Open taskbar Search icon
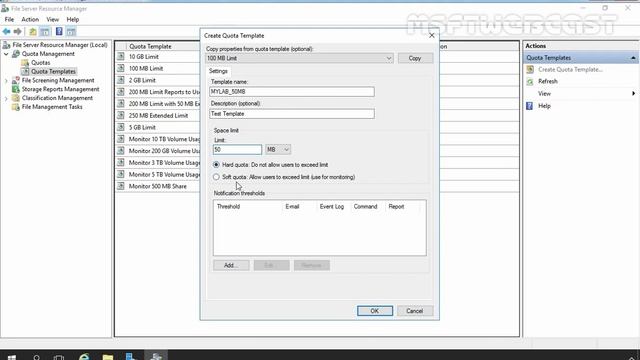 (36, 357)
